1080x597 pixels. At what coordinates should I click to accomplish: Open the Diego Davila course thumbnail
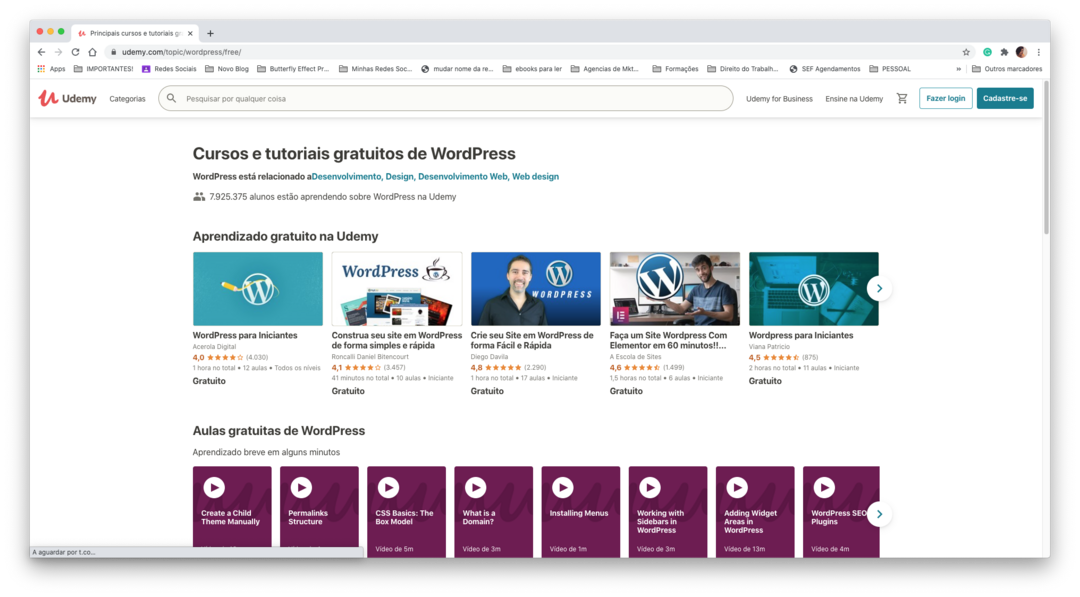[535, 289]
